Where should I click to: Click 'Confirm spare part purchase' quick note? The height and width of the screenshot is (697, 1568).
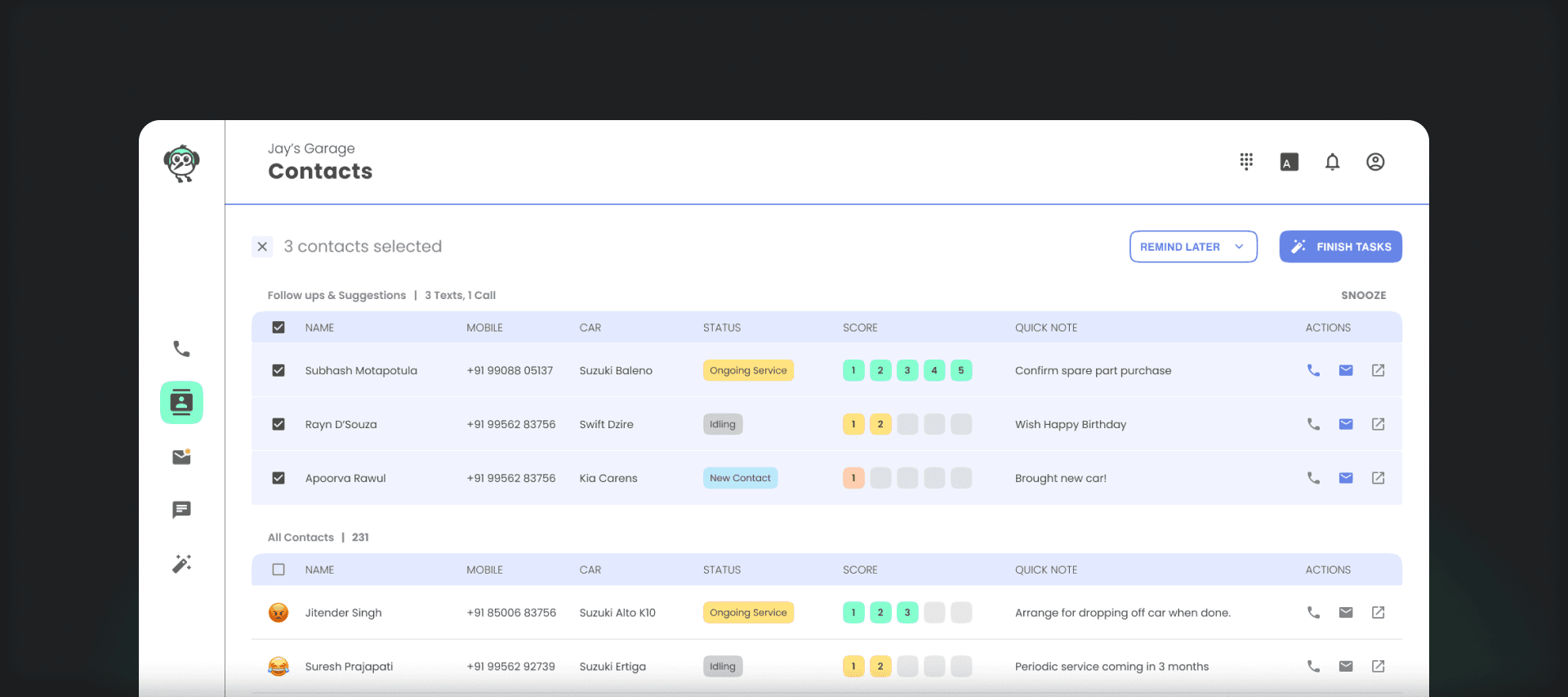point(1093,370)
